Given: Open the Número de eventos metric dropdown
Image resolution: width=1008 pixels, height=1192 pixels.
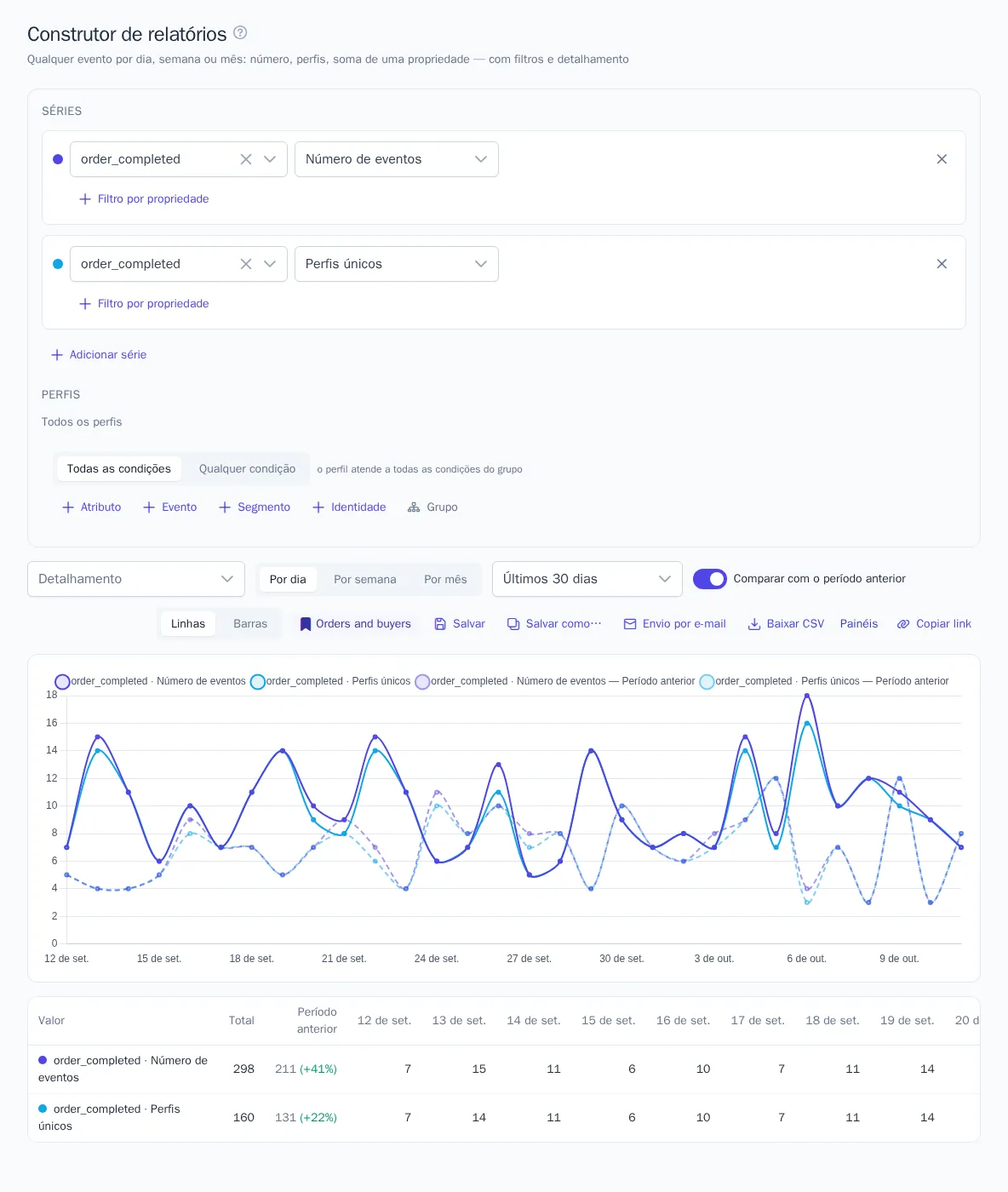Looking at the screenshot, I should click(397, 159).
